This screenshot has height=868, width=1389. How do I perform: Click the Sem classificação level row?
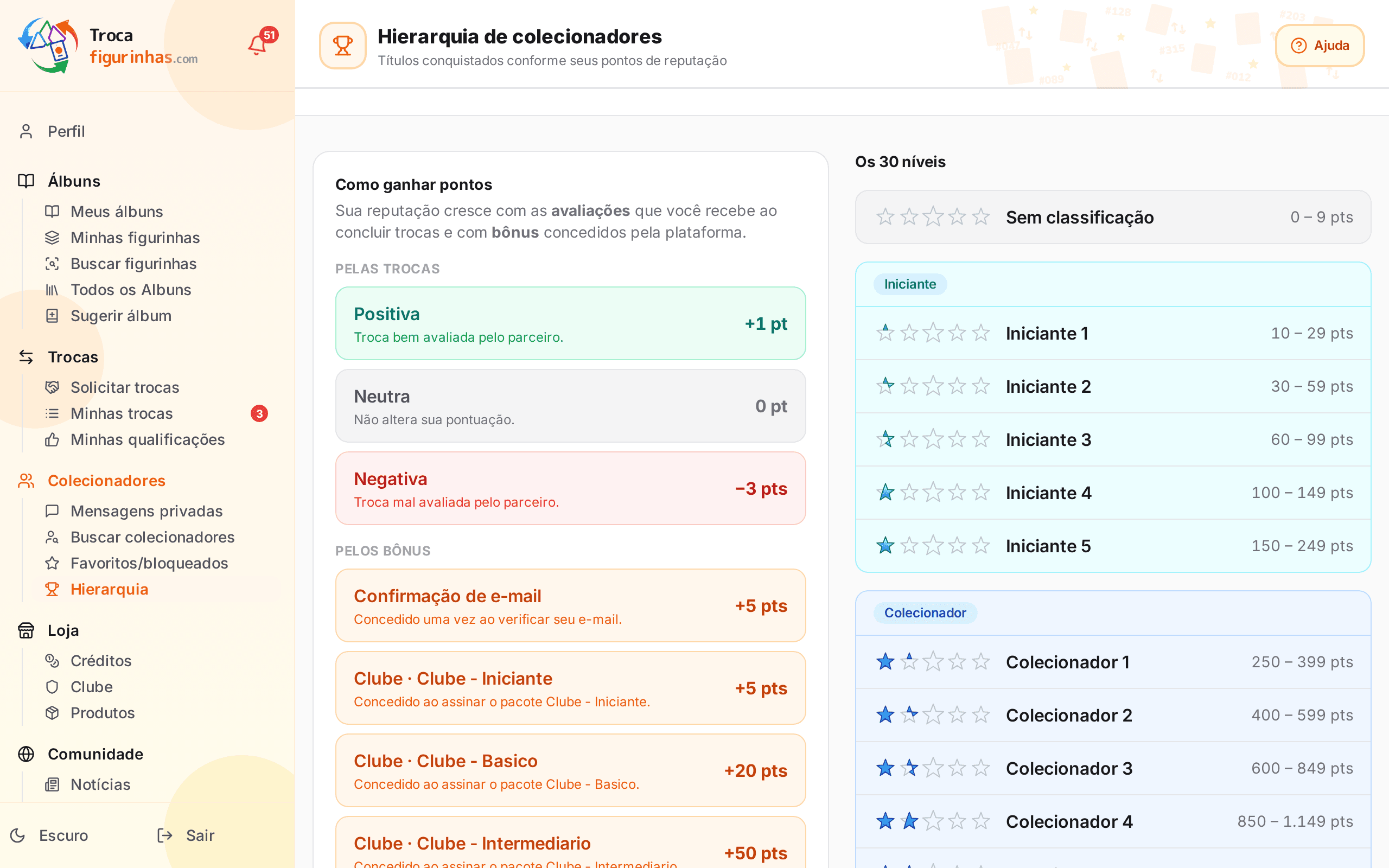tap(1113, 217)
